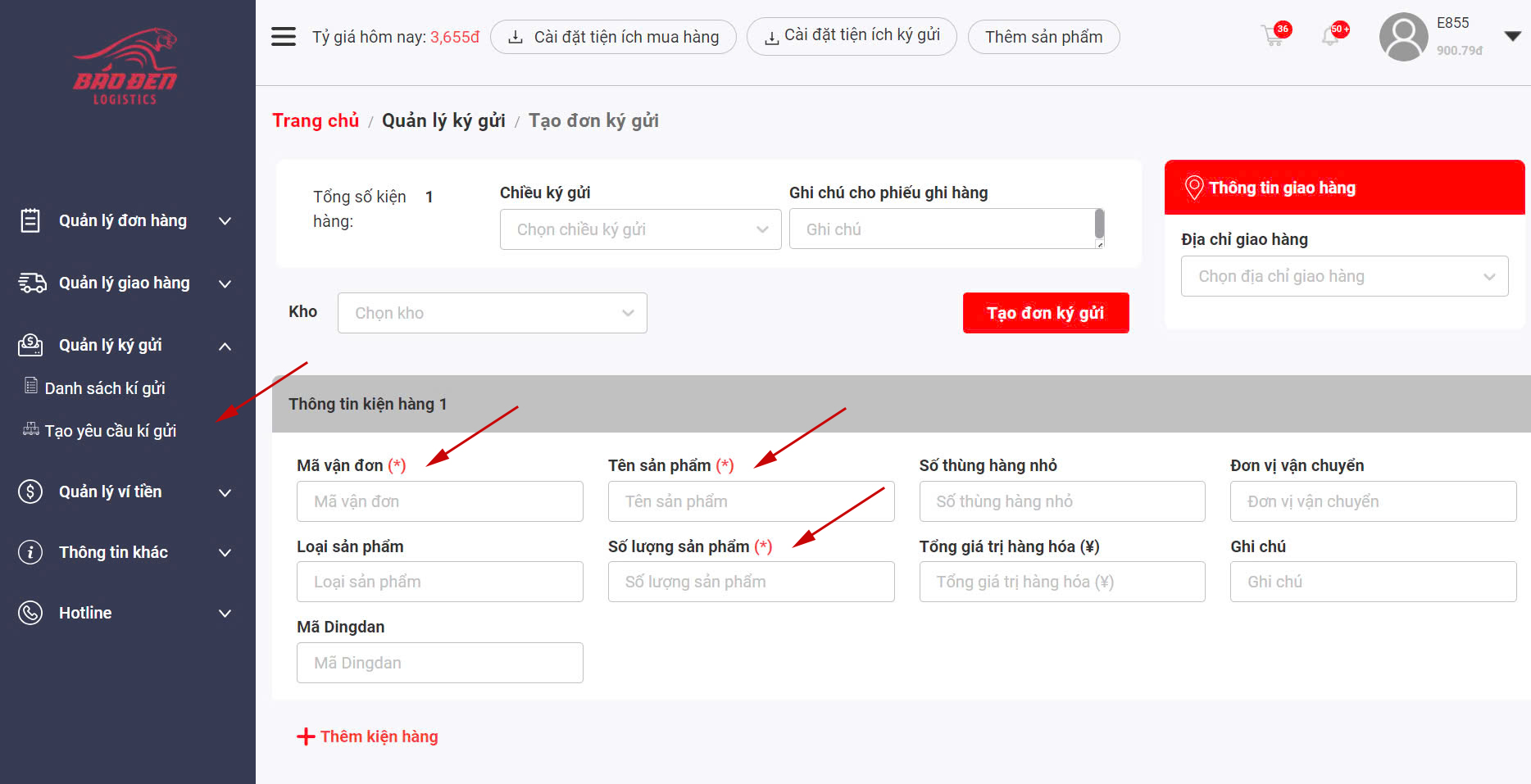Image resolution: width=1531 pixels, height=784 pixels.
Task: Click the user avatar icon
Action: pos(1403,37)
